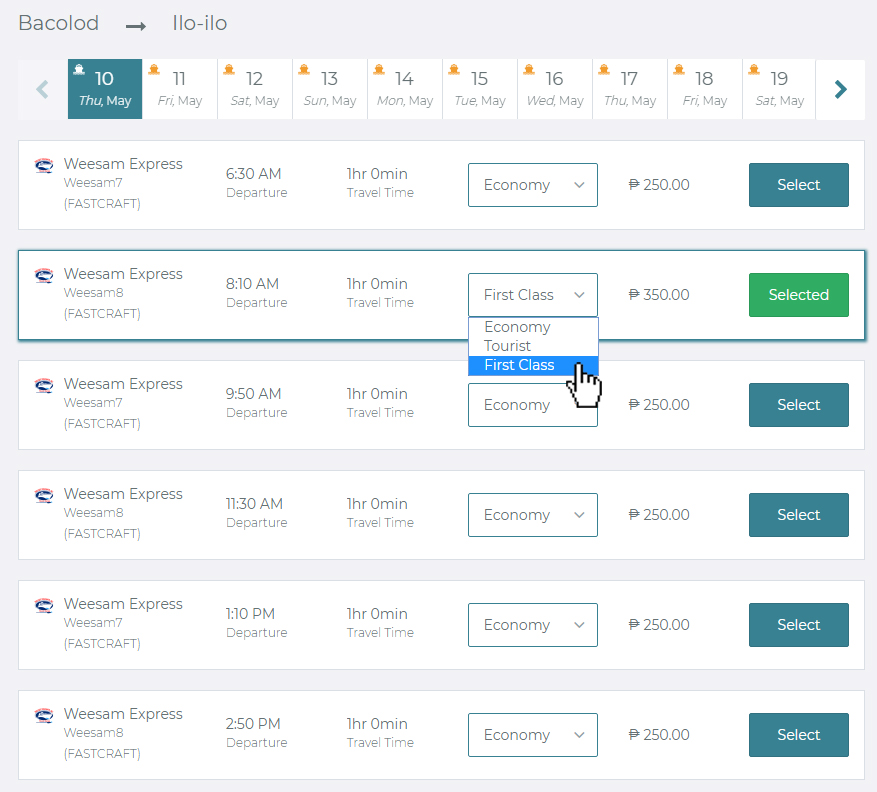Click the Weesam Express logo beside 11:30 AM trip
The height and width of the screenshot is (792, 877).
(x=44, y=495)
